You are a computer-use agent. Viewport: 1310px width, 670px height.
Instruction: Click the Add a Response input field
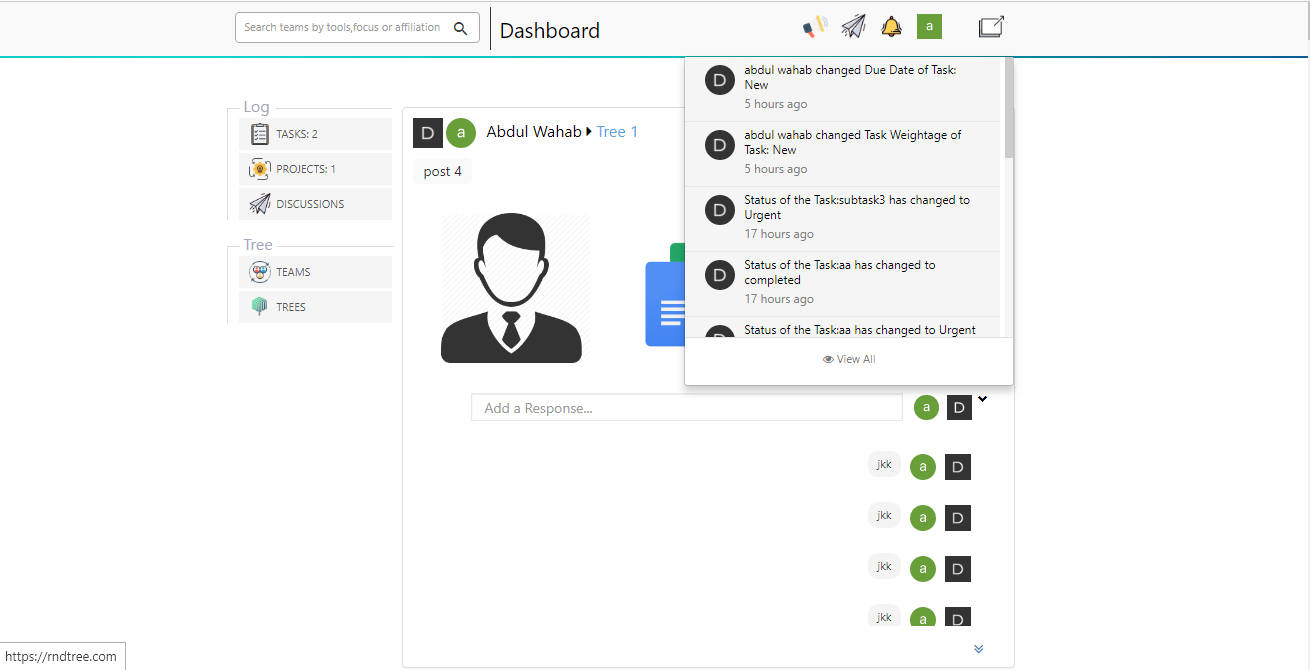[x=686, y=408]
